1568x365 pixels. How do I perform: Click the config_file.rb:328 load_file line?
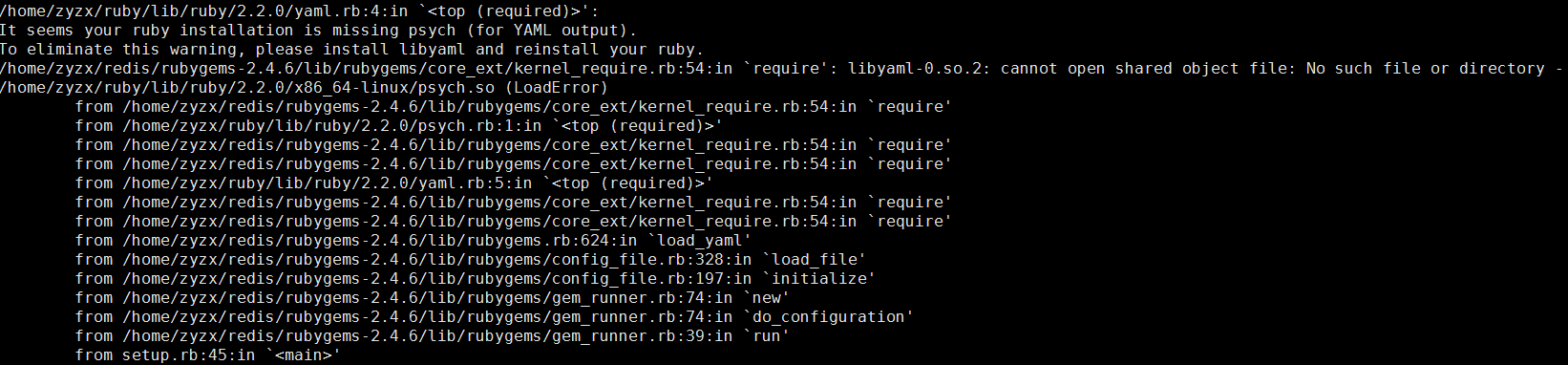tap(471, 260)
